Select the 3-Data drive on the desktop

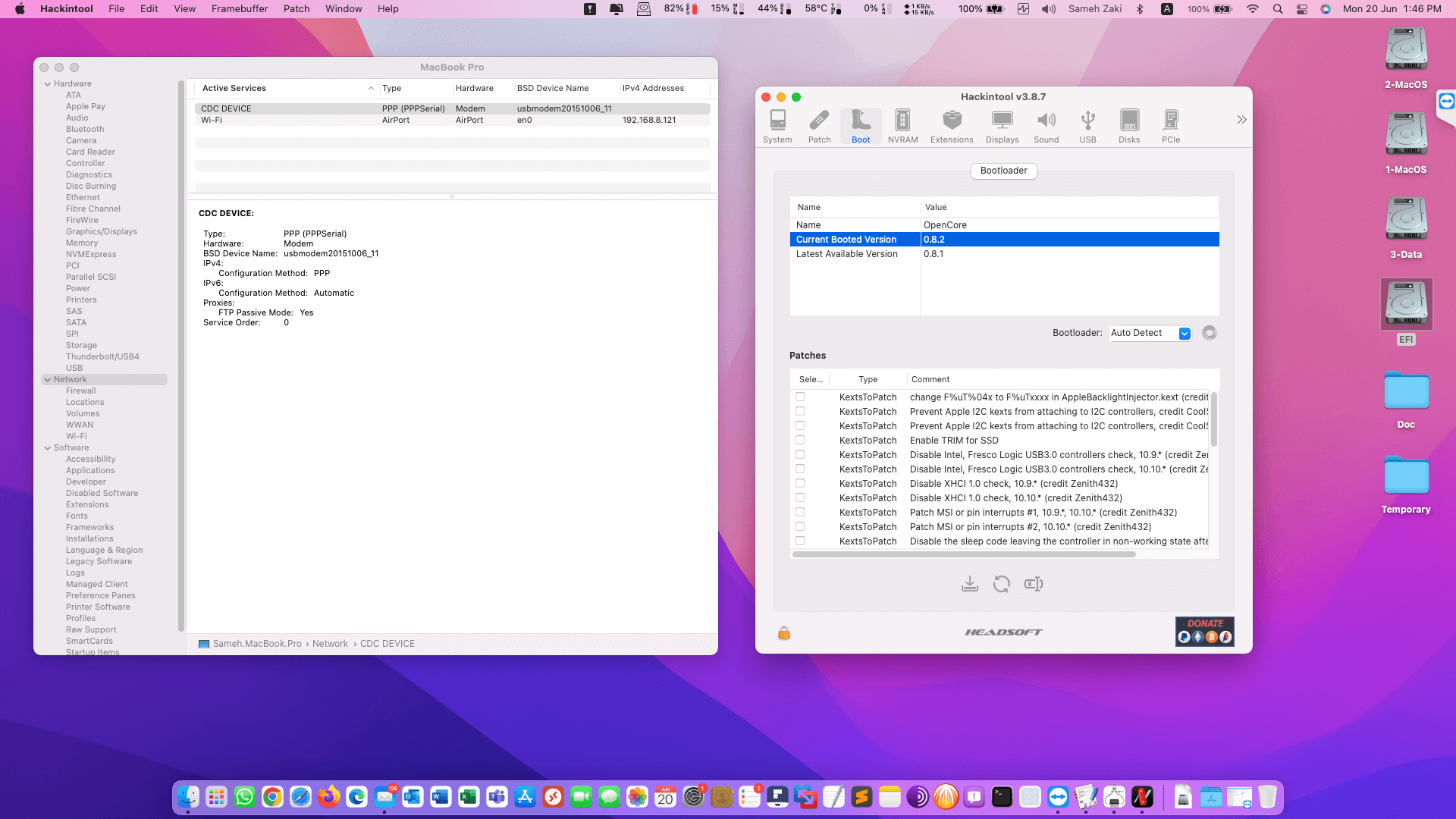tap(1406, 227)
